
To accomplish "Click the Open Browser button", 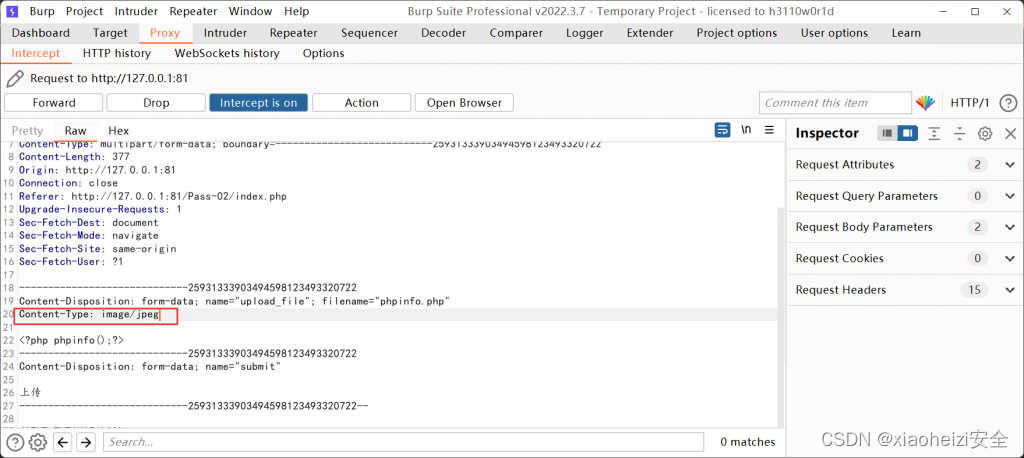I will coord(464,103).
